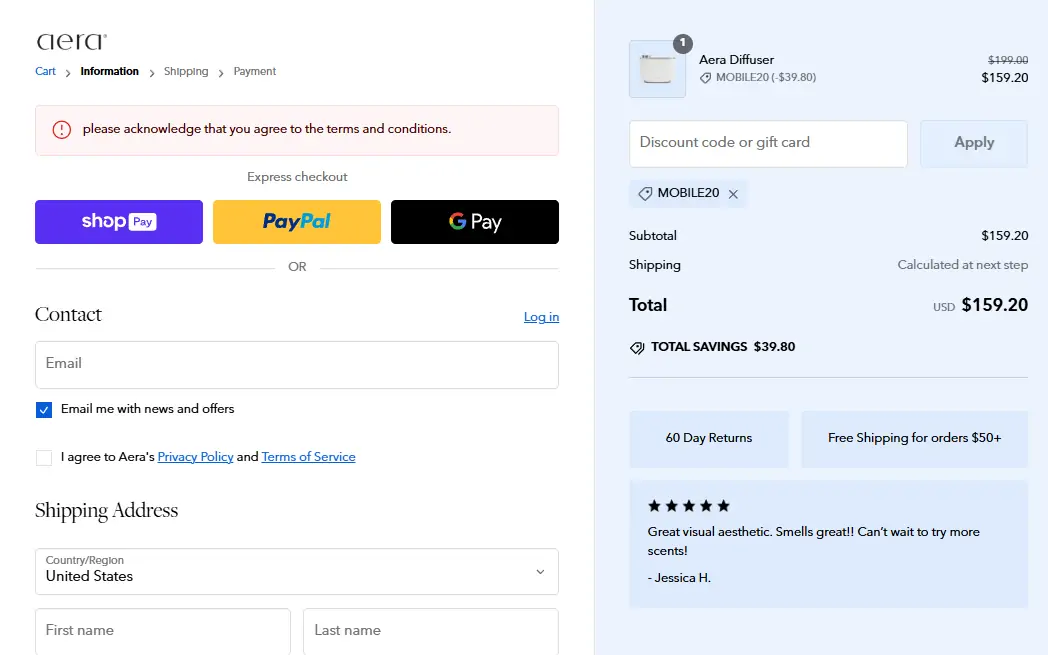The image size is (1048, 655).
Task: Click the Aera logo
Action: (x=71, y=42)
